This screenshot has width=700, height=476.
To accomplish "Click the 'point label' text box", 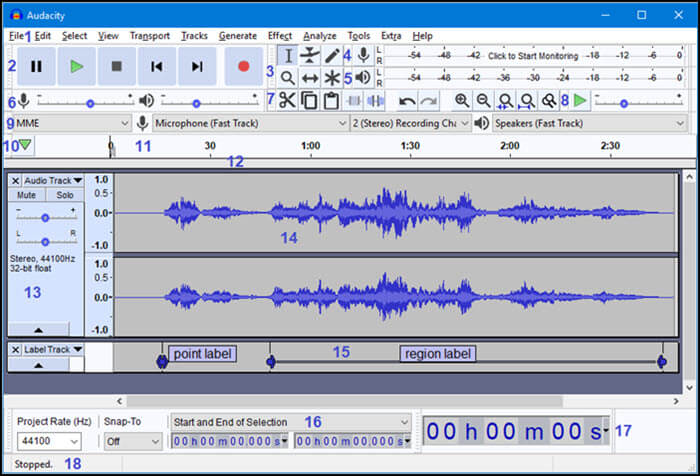I will coord(203,354).
